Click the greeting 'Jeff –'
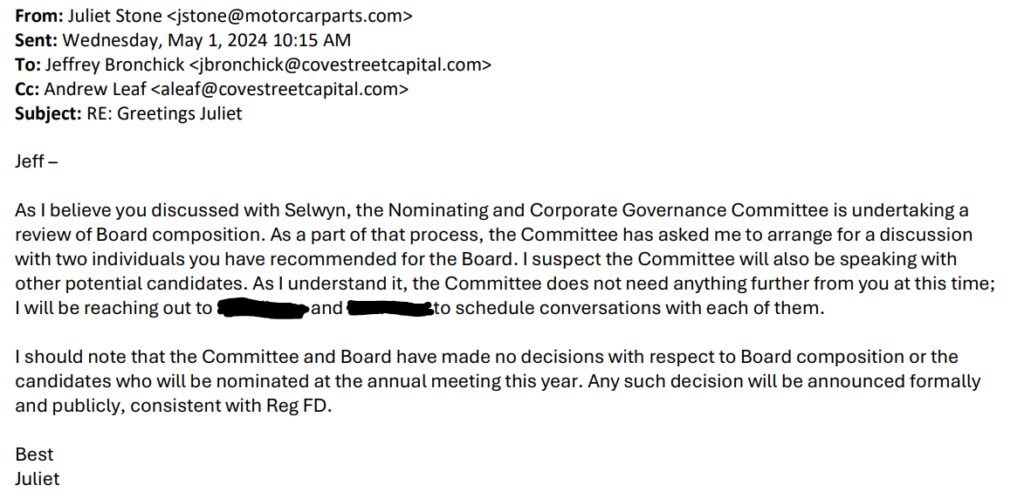The height and width of the screenshot is (499, 1024). 36,161
